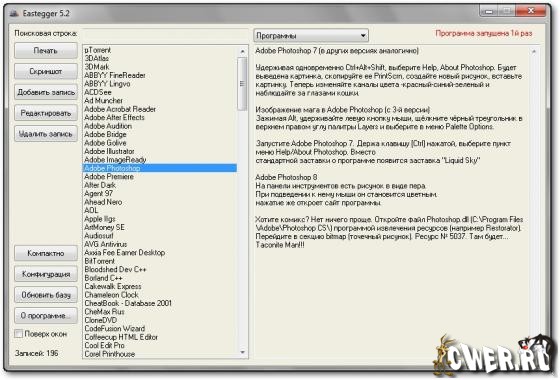Viewport: 560px width, 380px height.
Task: Click the program list scrollbar thumb
Action: point(242,83)
